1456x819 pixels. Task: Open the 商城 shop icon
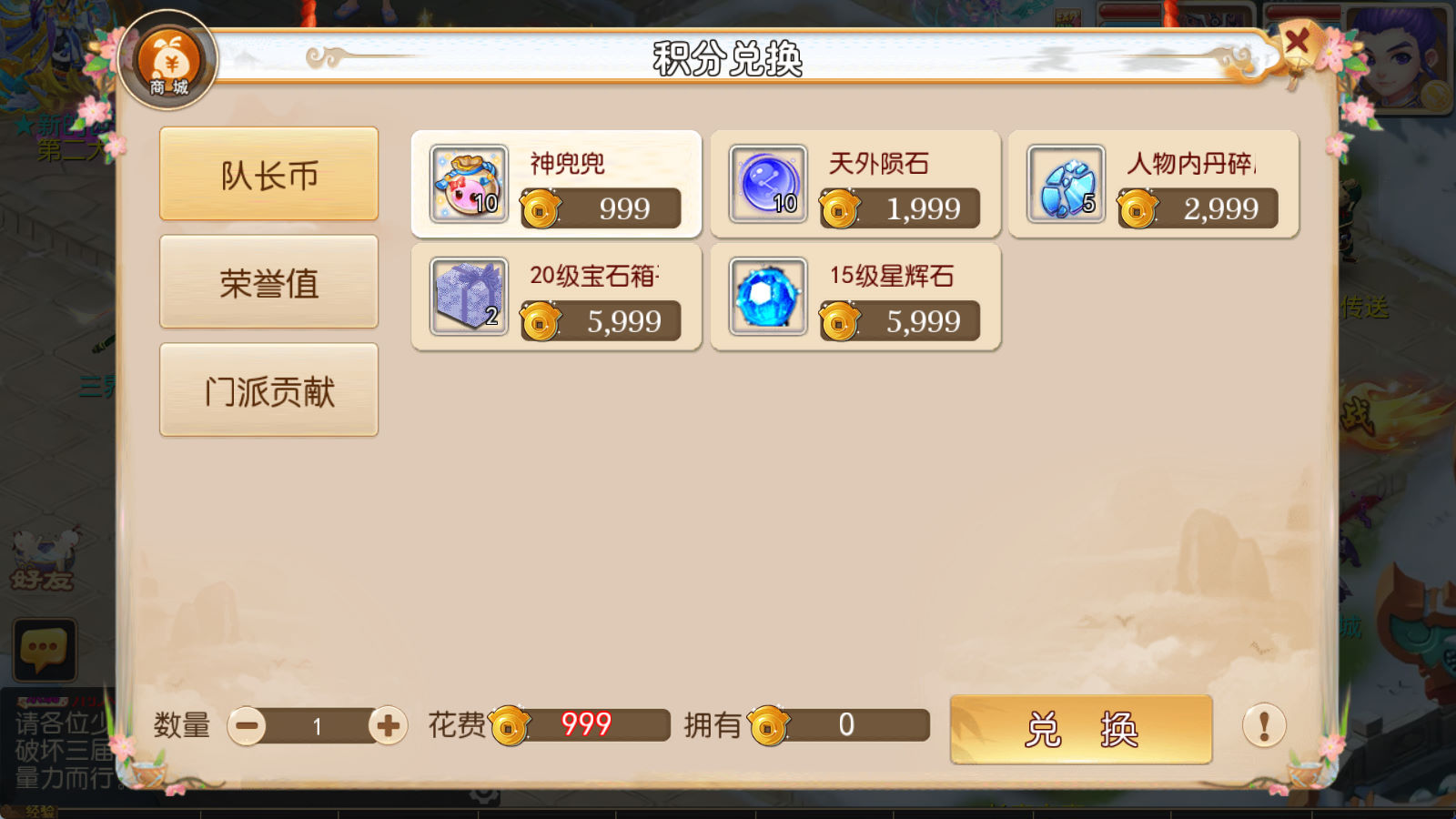[168, 60]
